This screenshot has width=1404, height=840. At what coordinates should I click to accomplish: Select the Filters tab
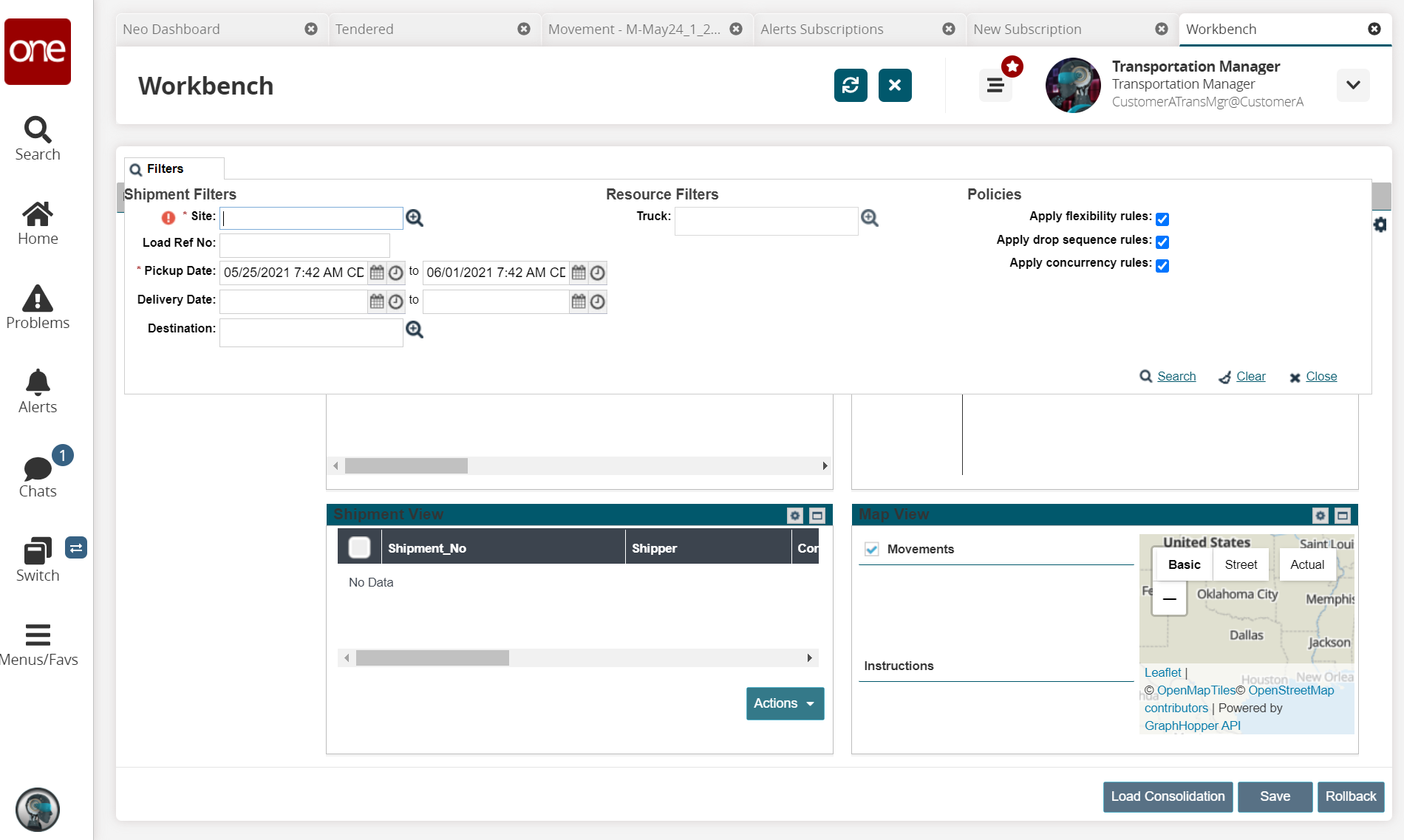[x=174, y=168]
